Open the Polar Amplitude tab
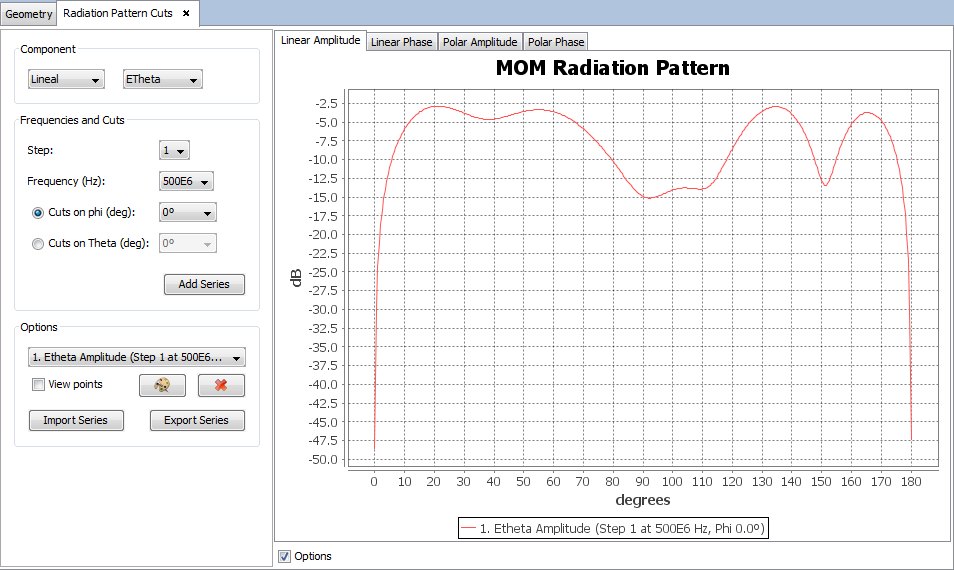Image resolution: width=954 pixels, height=570 pixels. click(481, 42)
